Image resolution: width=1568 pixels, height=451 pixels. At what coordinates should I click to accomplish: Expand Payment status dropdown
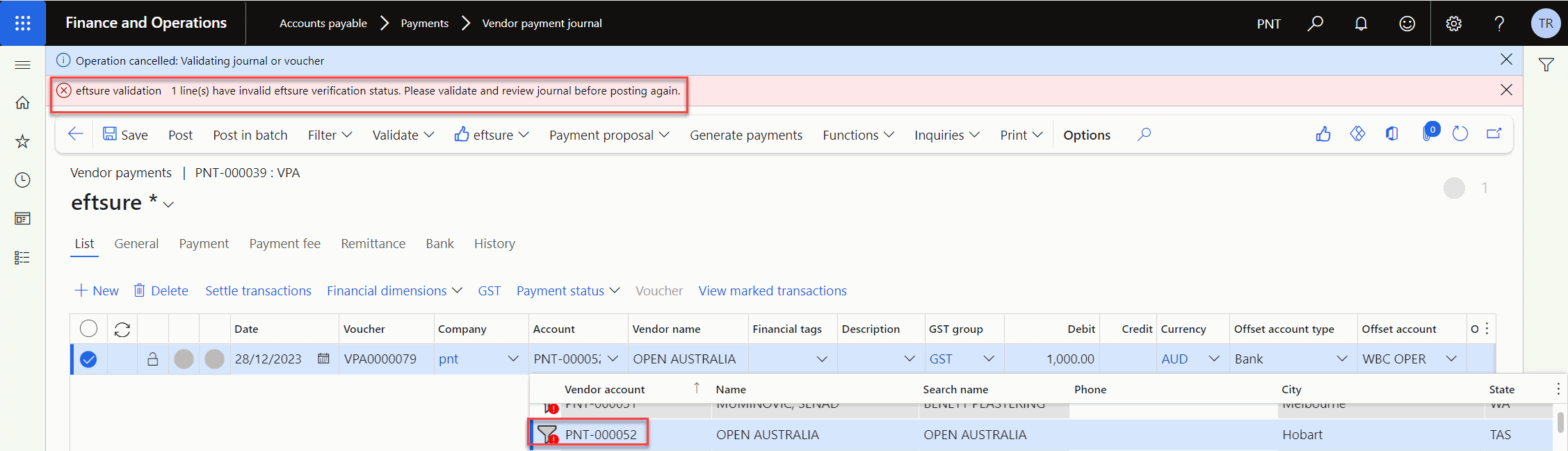[x=568, y=290]
